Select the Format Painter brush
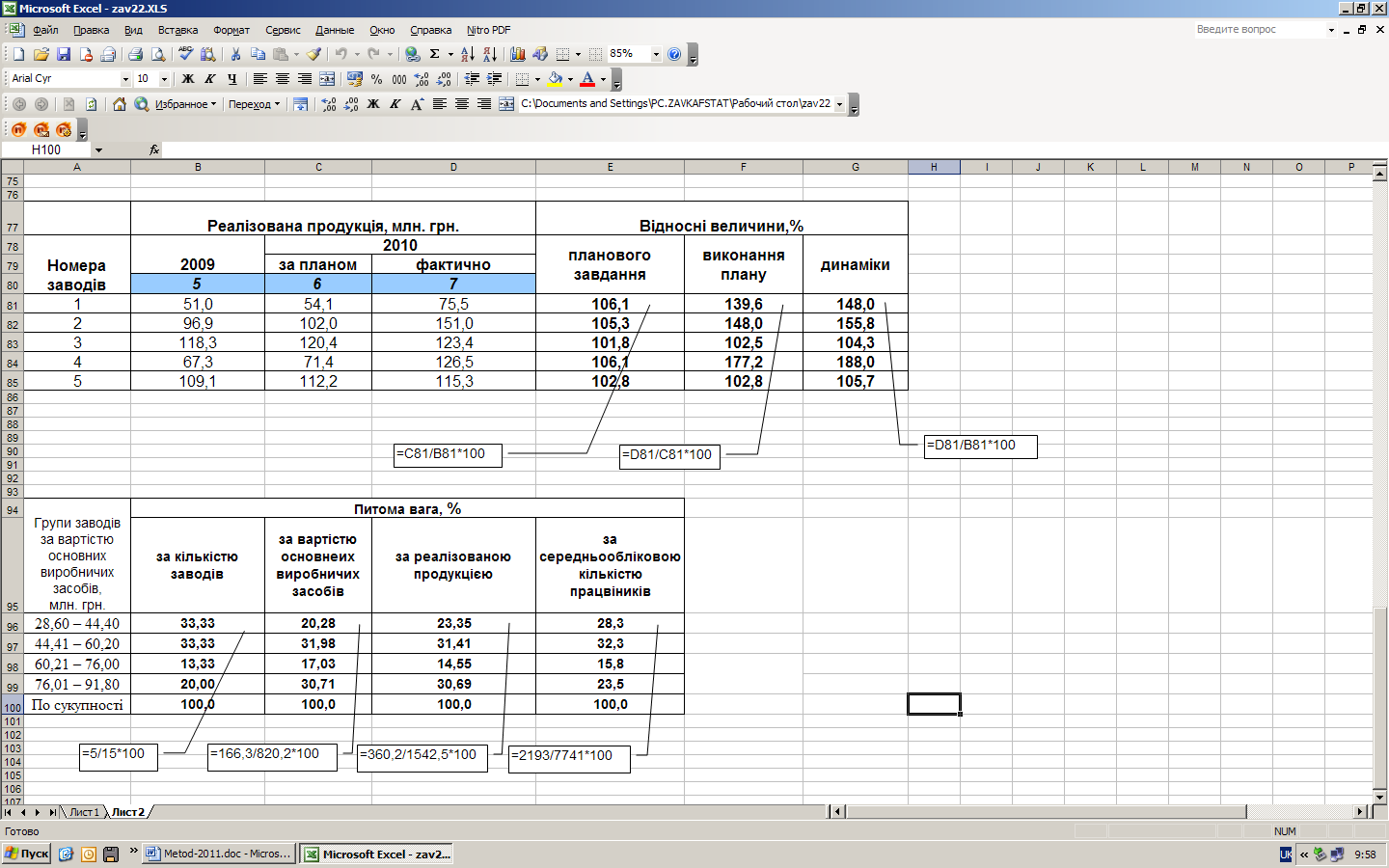Image resolution: width=1389 pixels, height=868 pixels. pos(313,54)
